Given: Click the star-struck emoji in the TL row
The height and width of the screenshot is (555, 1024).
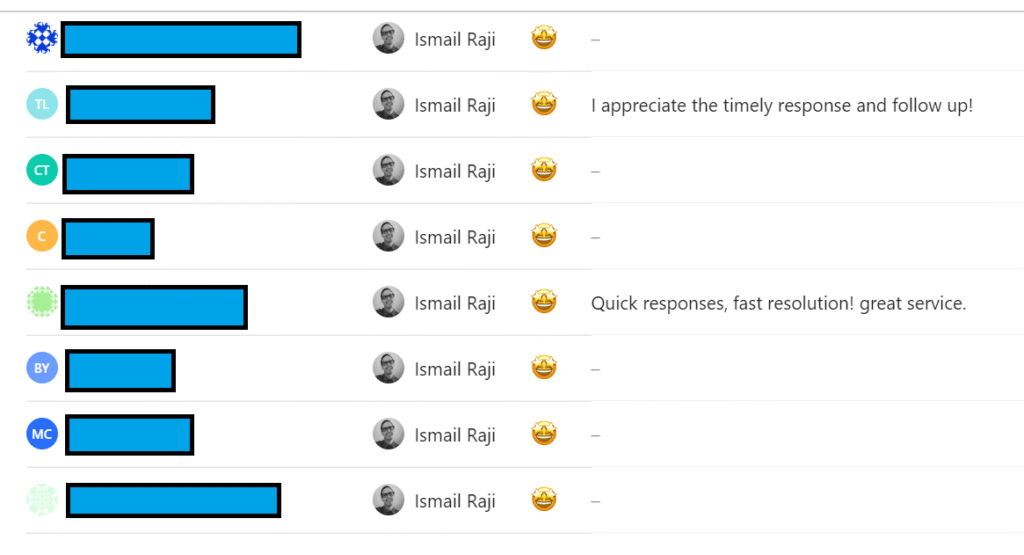Looking at the screenshot, I should (x=544, y=104).
